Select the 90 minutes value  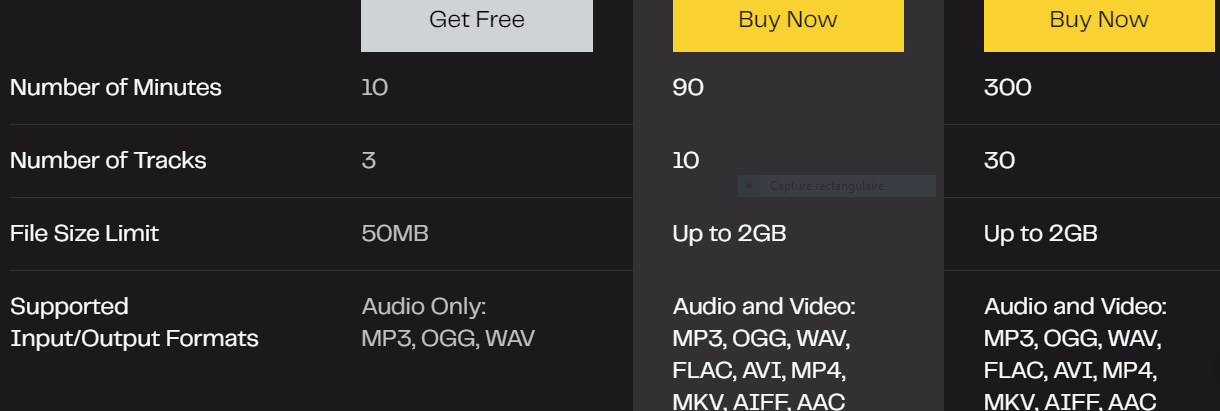pyautogui.click(x=688, y=88)
